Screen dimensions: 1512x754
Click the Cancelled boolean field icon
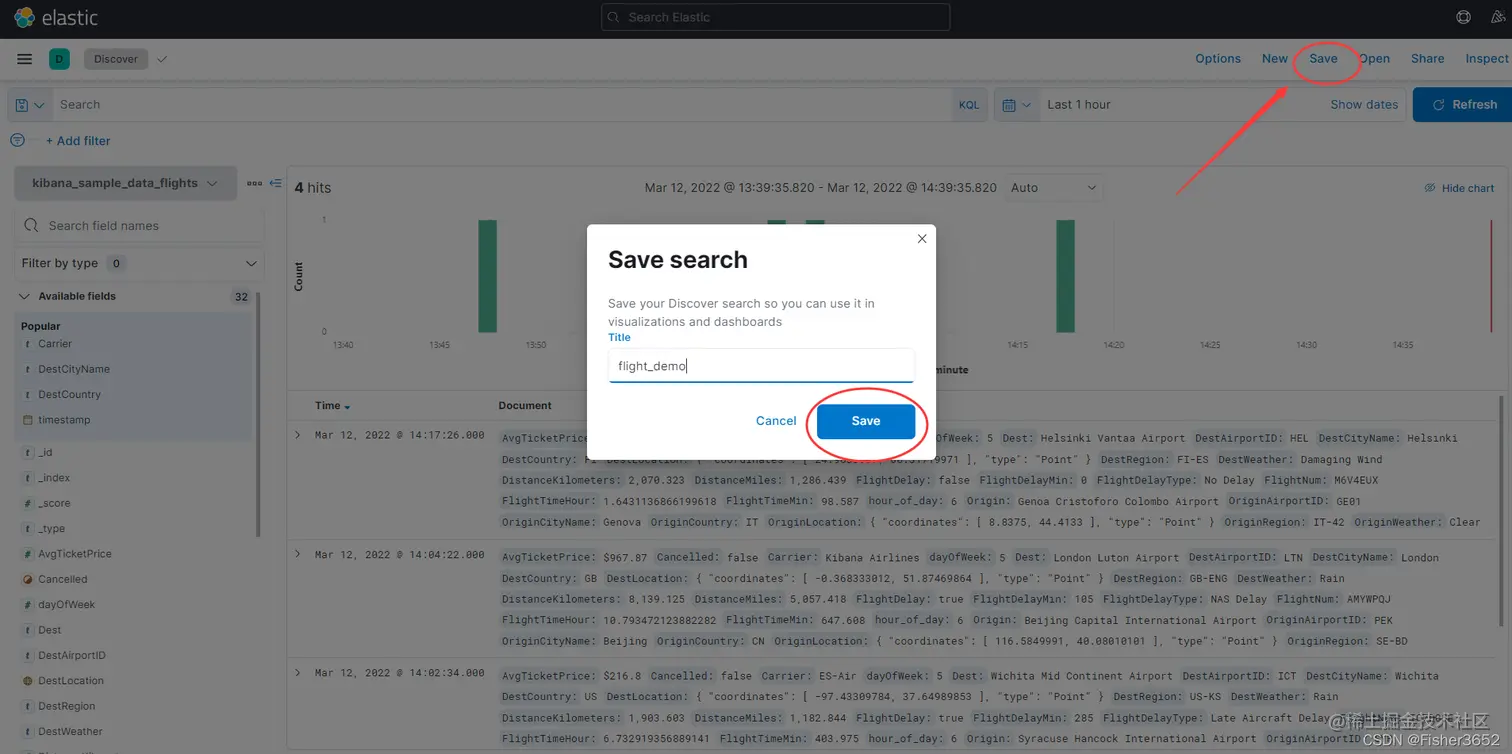[28, 579]
